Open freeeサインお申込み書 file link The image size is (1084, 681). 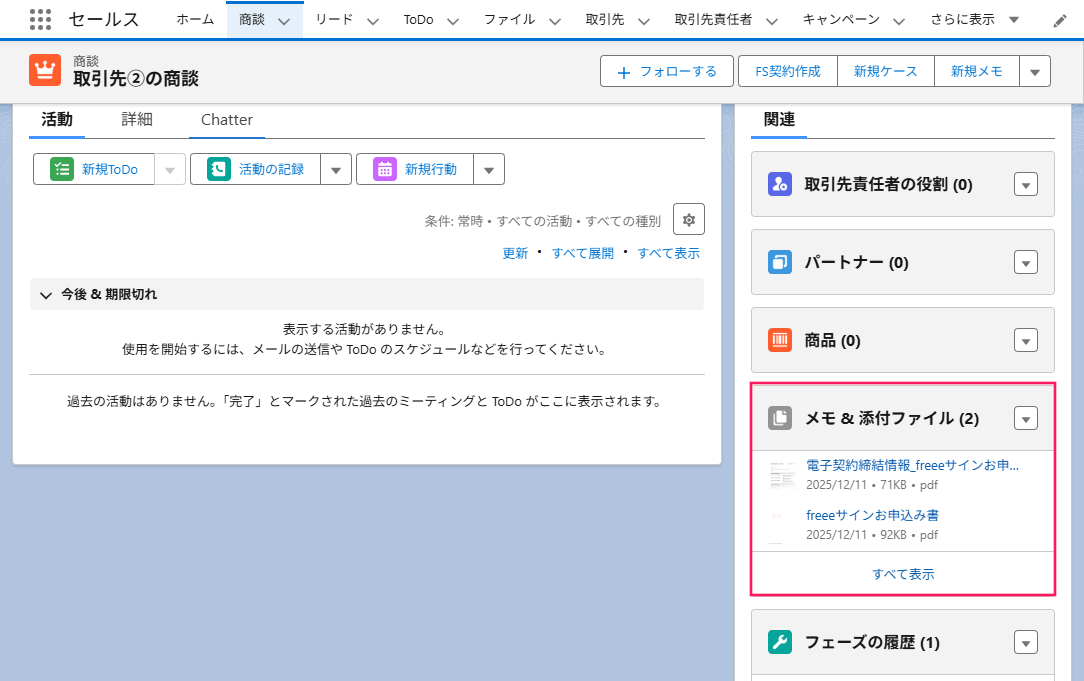pyautogui.click(x=872, y=515)
